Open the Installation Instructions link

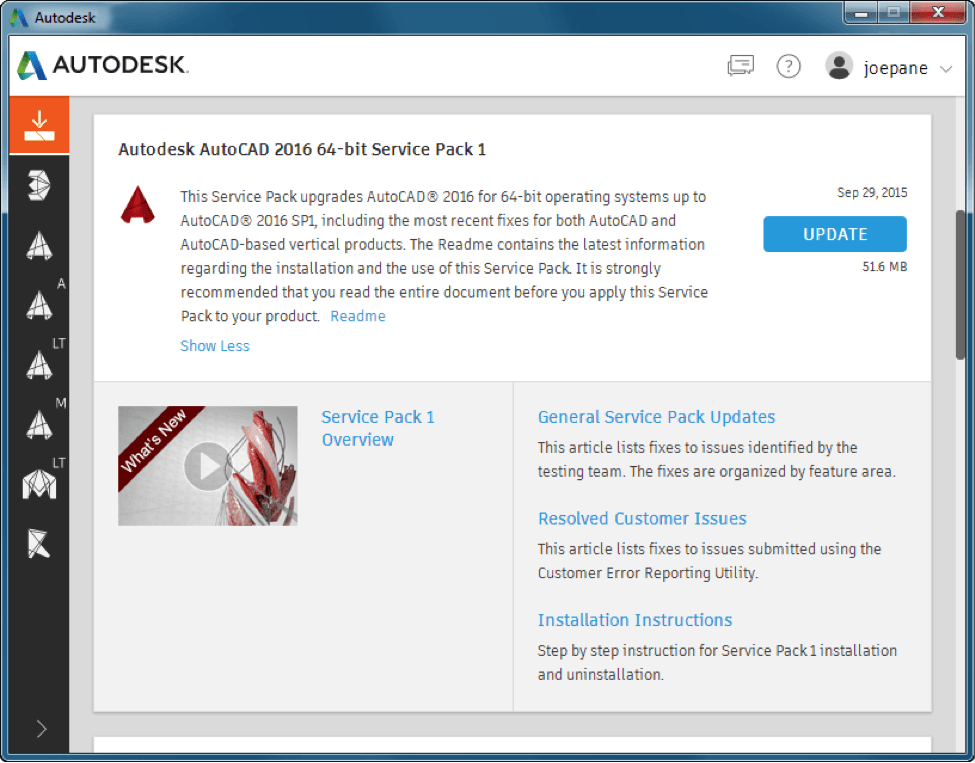[635, 620]
